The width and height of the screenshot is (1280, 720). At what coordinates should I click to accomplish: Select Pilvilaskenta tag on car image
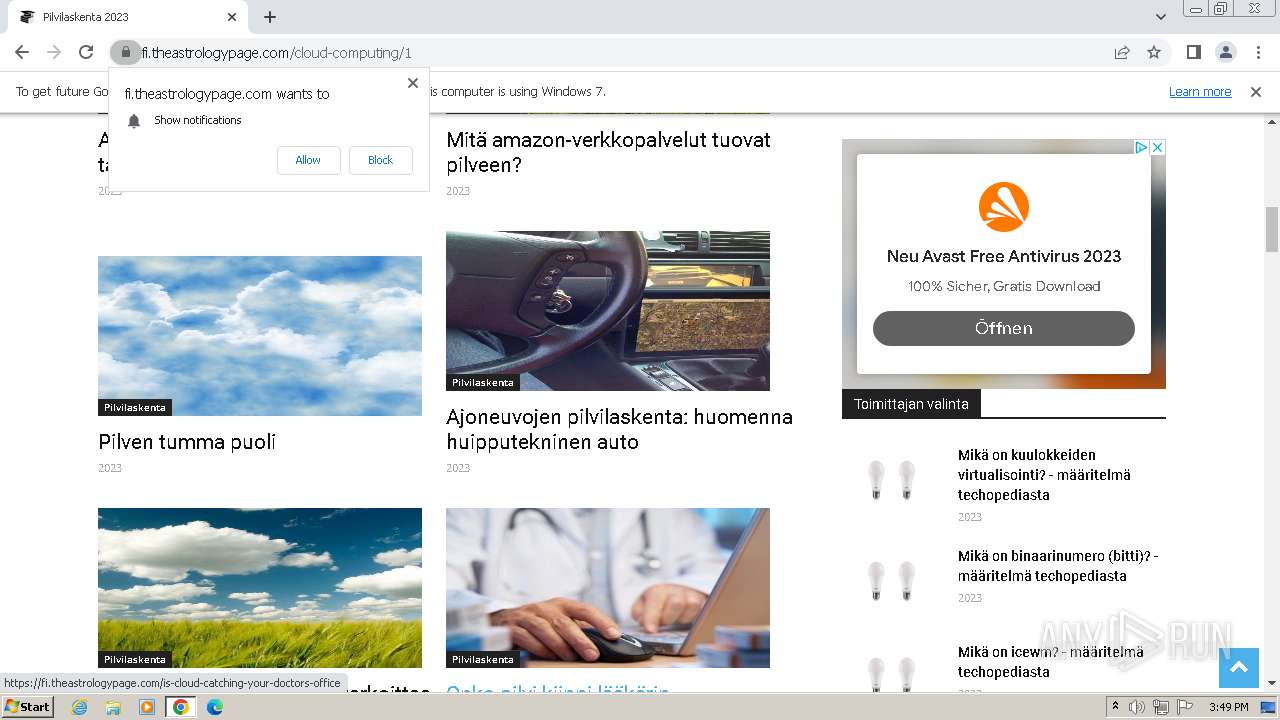(483, 383)
